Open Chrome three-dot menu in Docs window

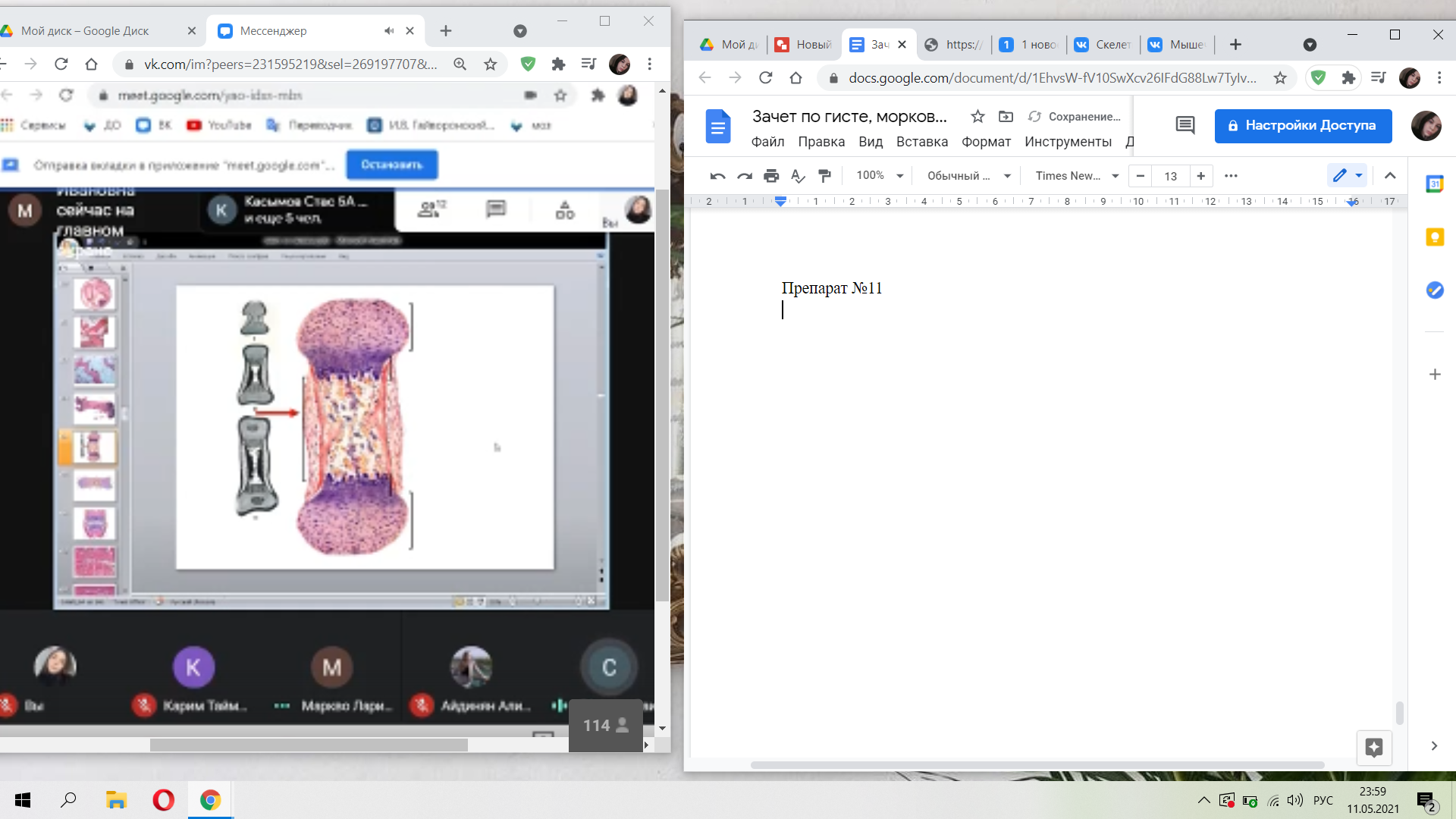(x=1439, y=78)
